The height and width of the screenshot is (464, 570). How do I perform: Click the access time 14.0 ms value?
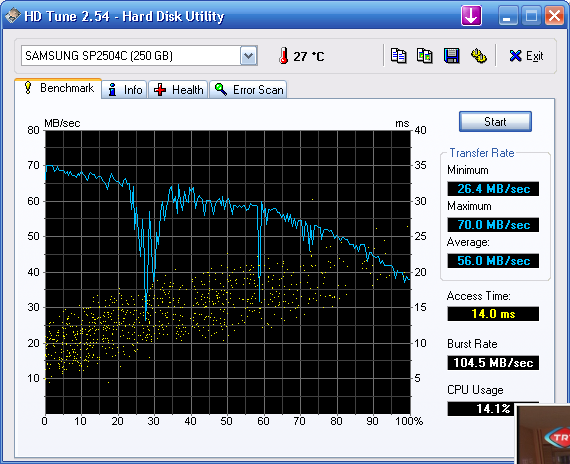click(x=493, y=313)
